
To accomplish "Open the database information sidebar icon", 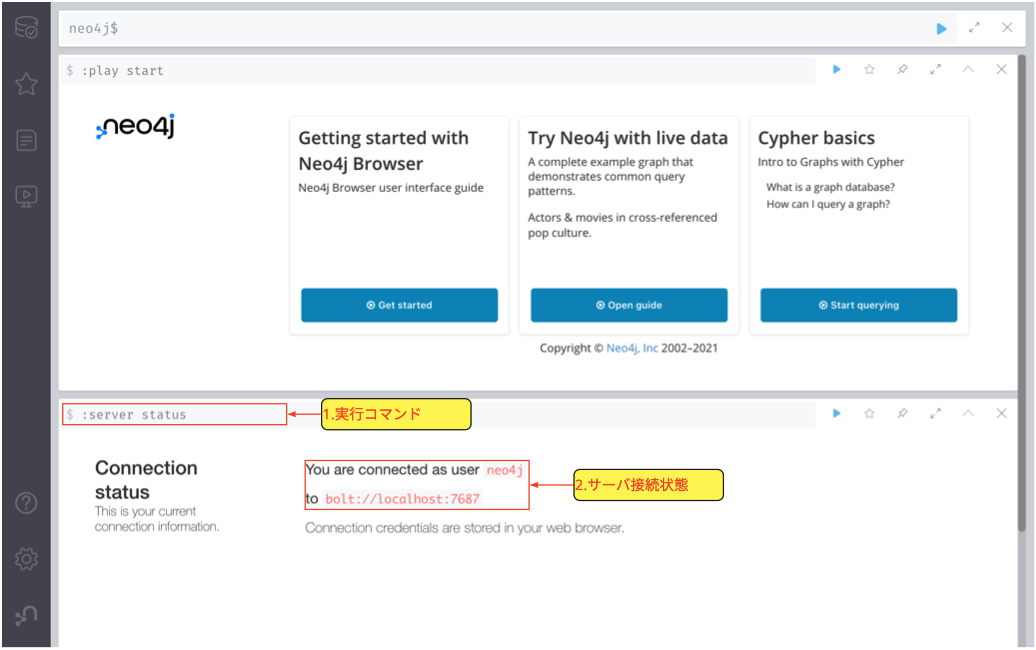I will click(26, 28).
